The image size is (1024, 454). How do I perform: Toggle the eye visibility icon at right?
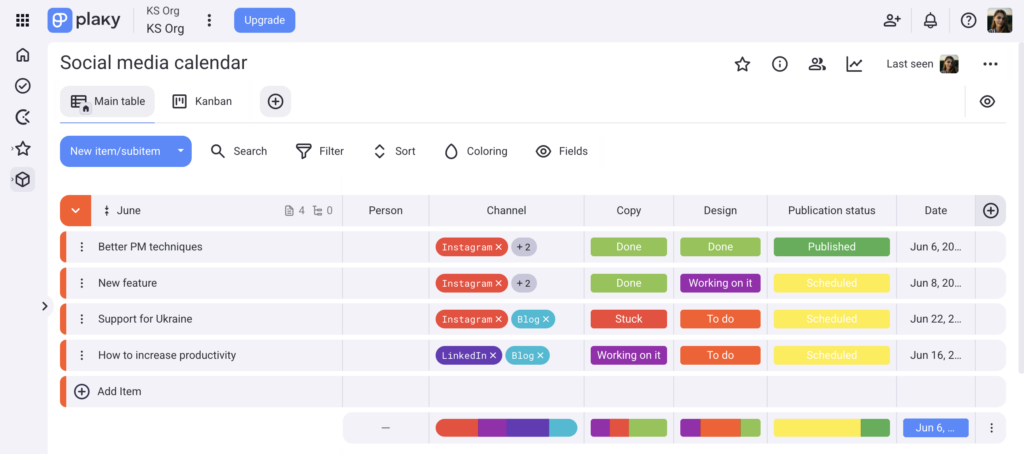coord(987,101)
